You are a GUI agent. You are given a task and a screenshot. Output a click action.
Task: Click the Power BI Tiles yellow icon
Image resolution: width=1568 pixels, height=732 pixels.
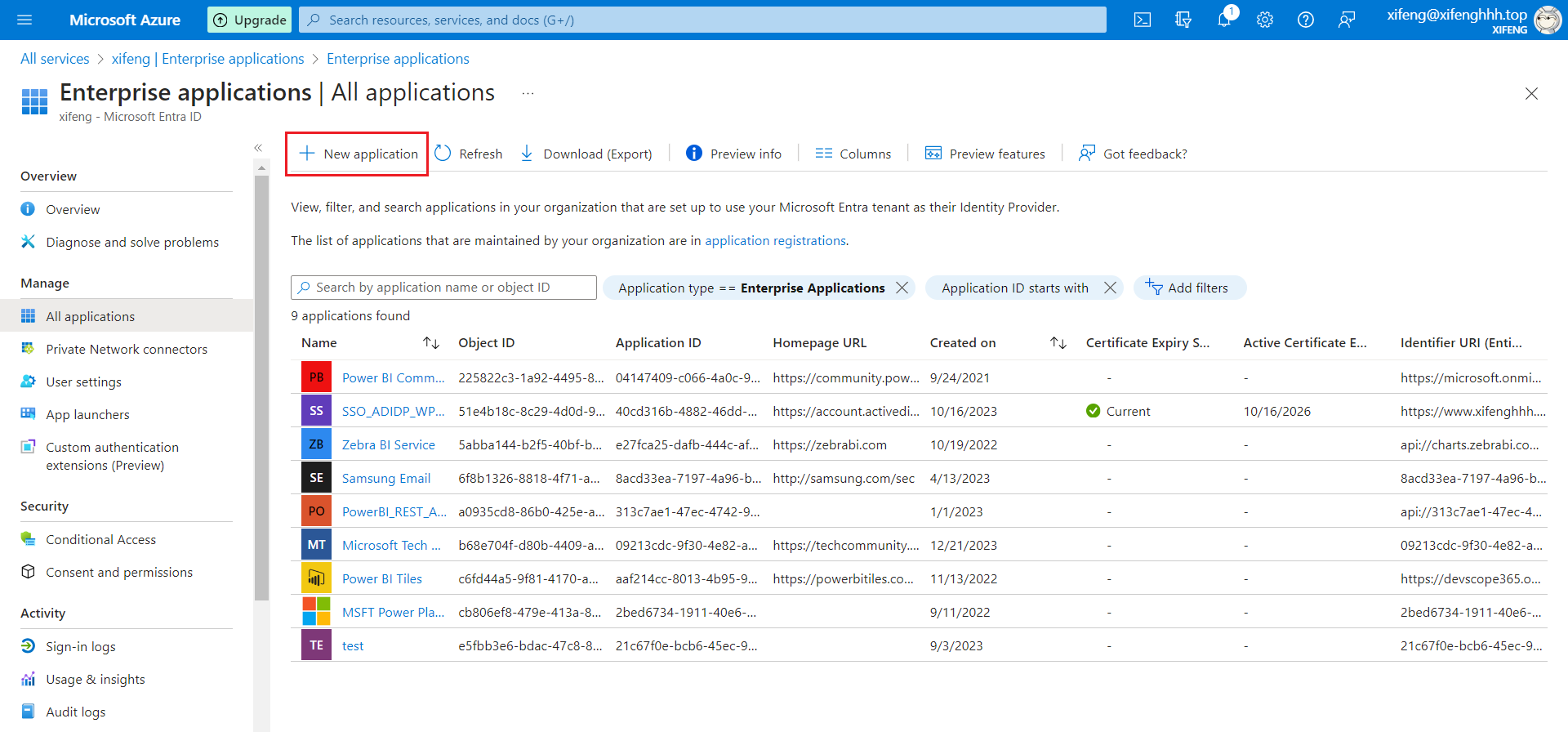click(316, 578)
